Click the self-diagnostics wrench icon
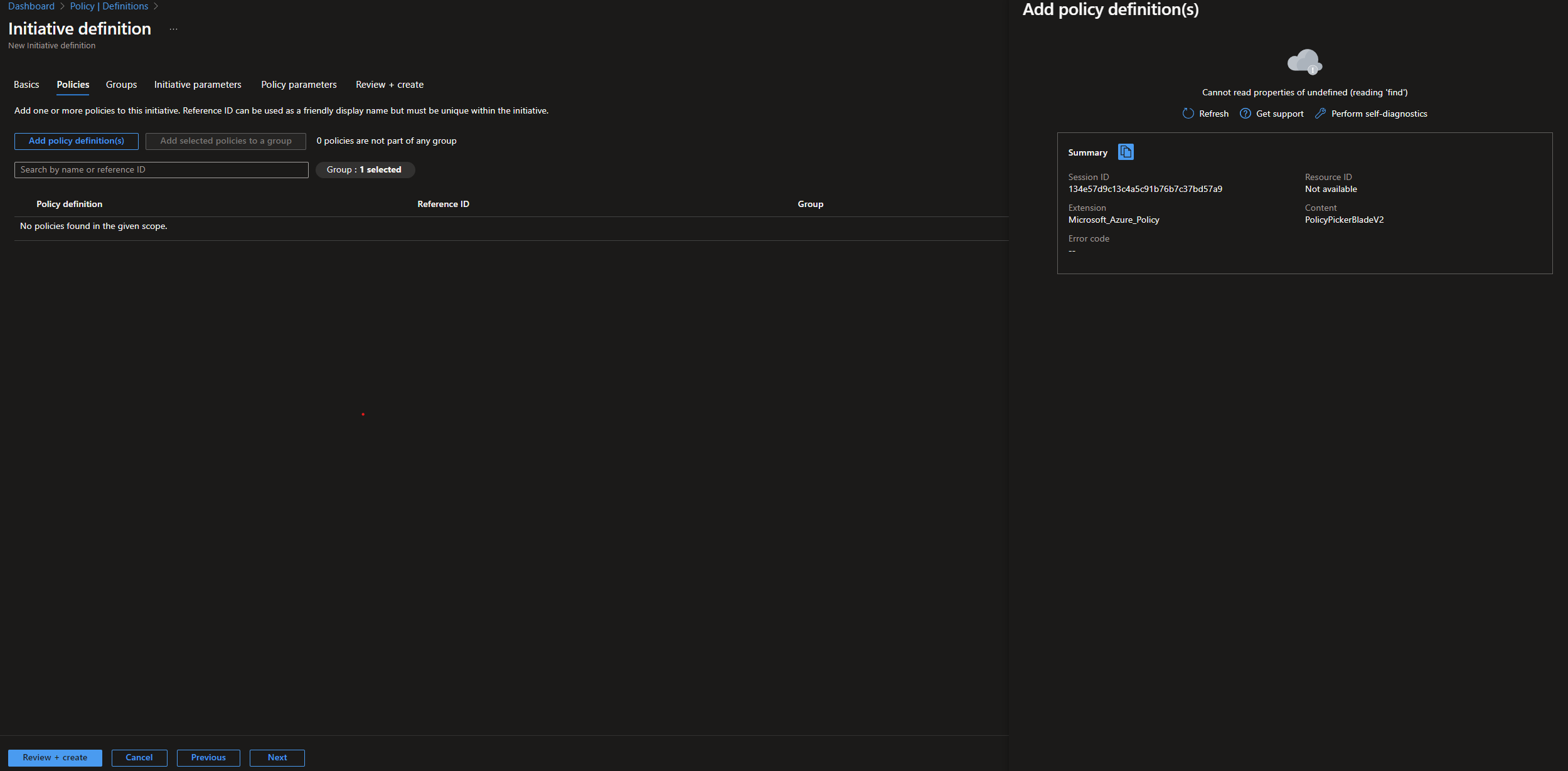The width and height of the screenshot is (1568, 771). pos(1320,114)
